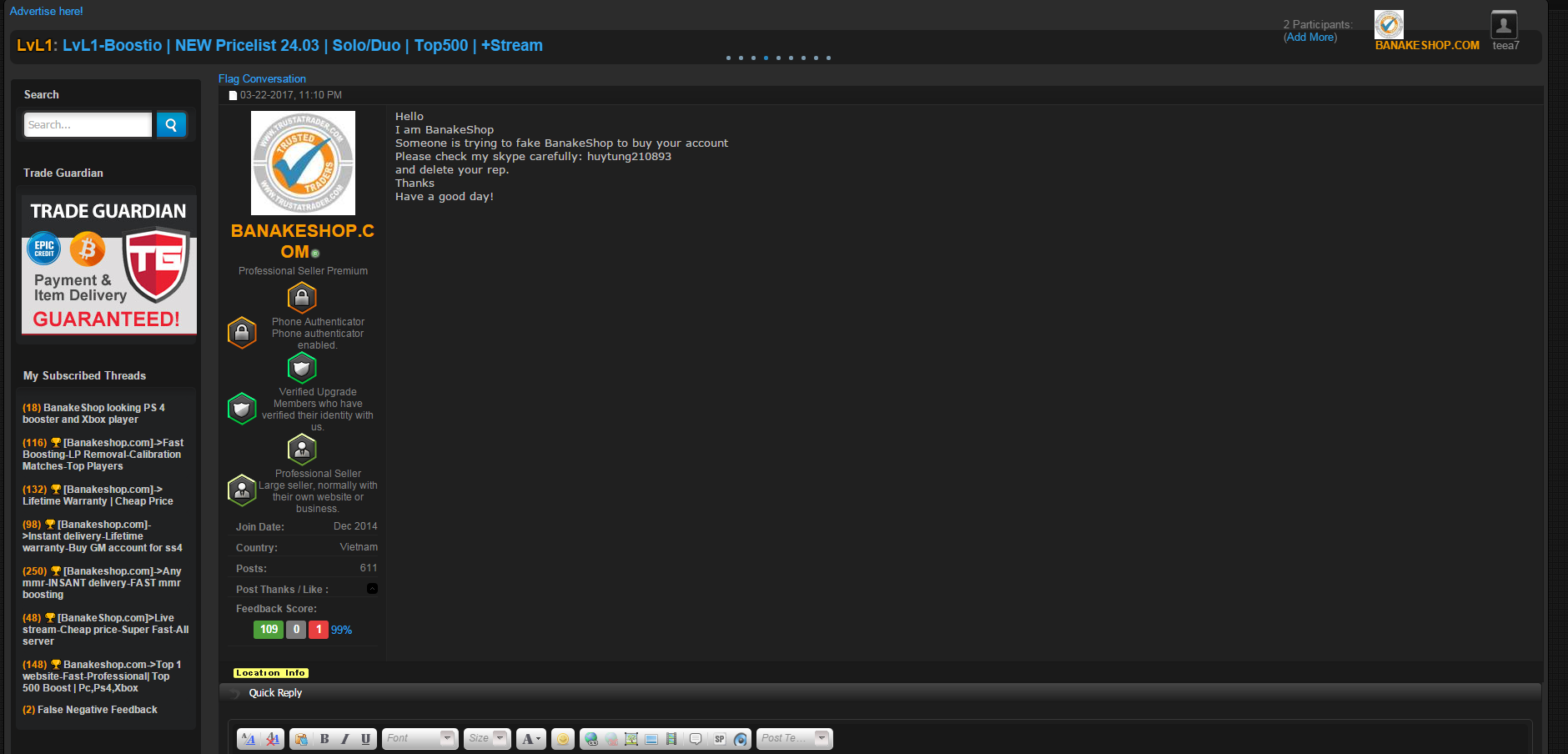Click large Phone Authenticator badge icon

click(302, 298)
